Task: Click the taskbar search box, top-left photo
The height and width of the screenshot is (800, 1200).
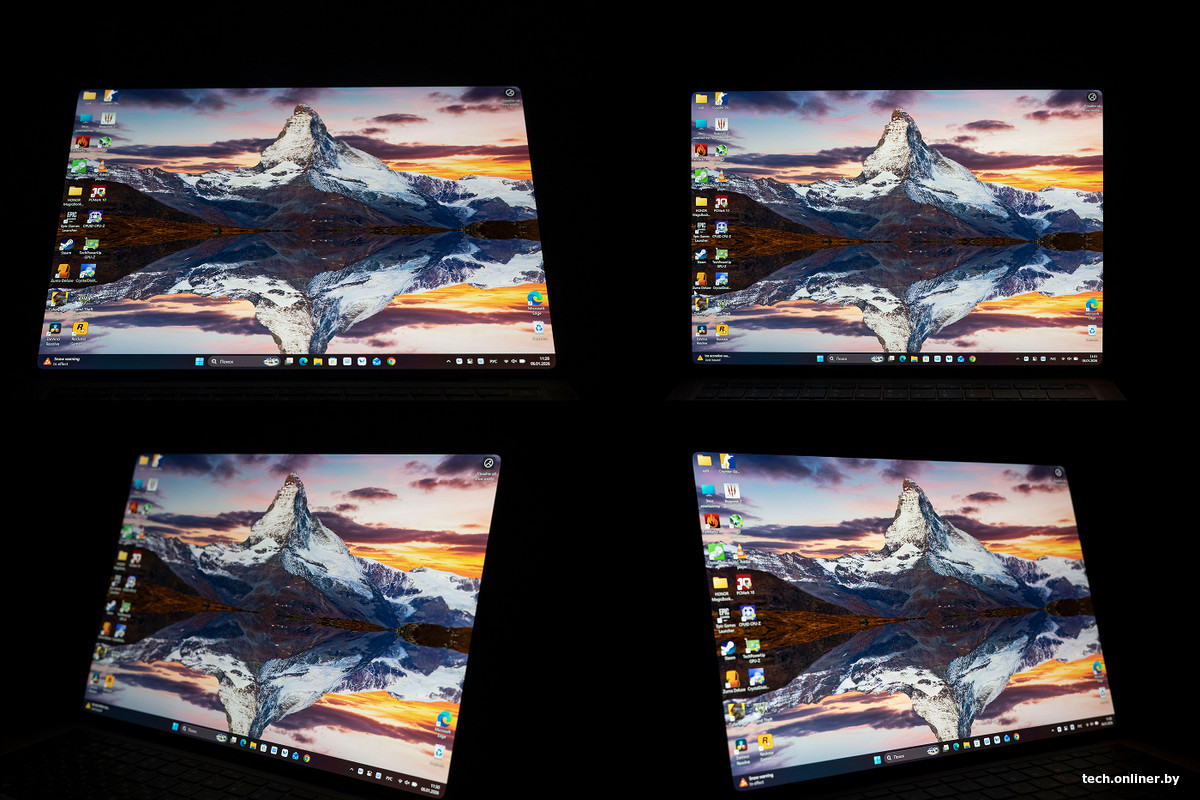Action: 243,361
